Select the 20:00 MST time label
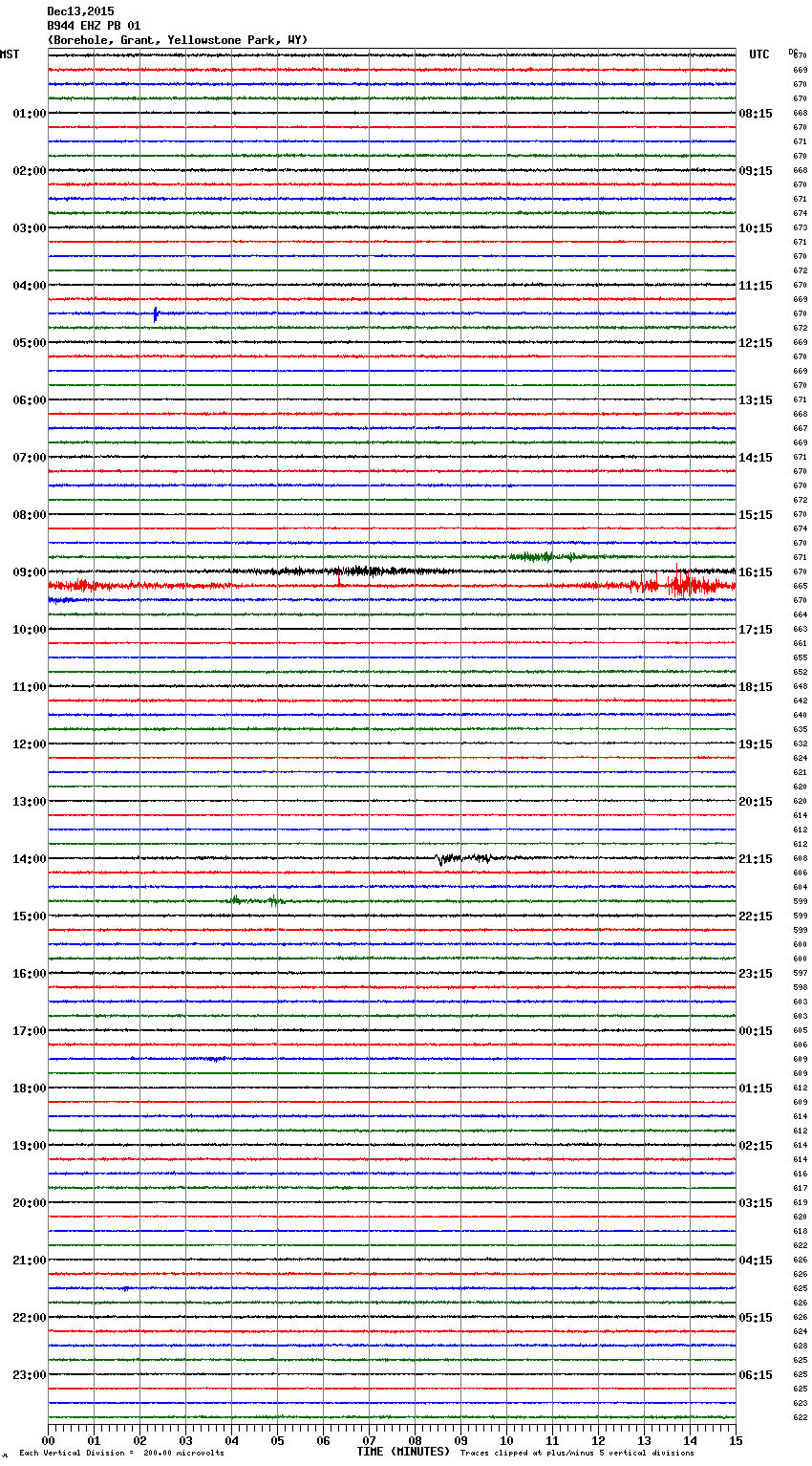This screenshot has height=1466, width=812. (x=30, y=1203)
